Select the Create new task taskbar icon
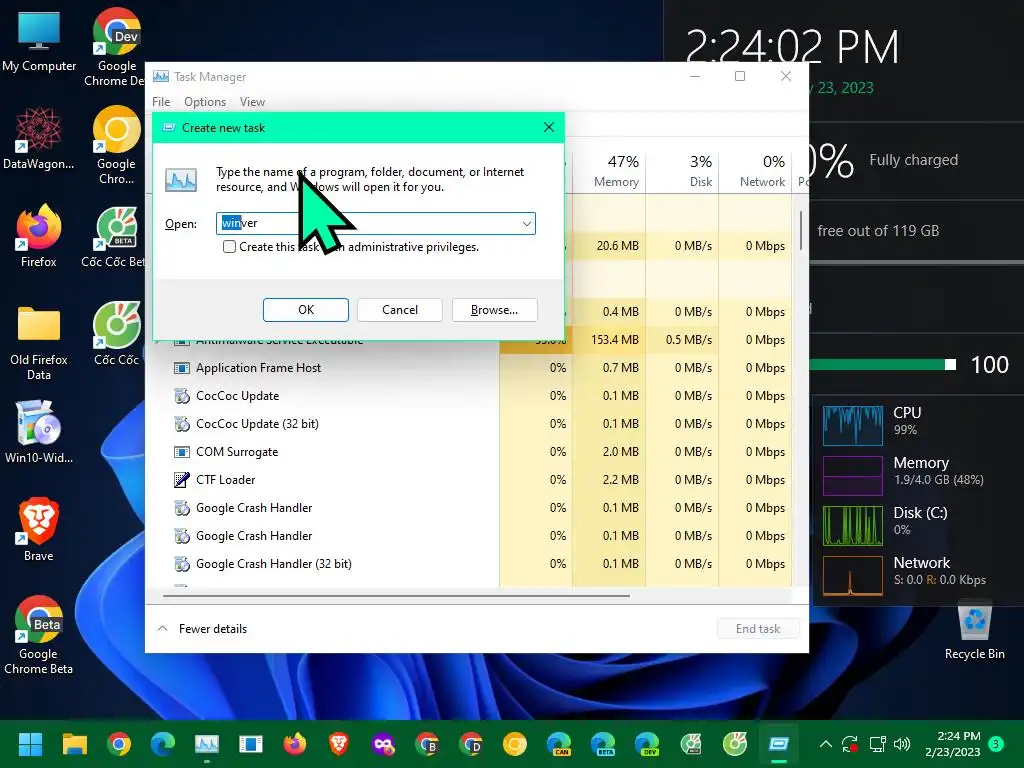The image size is (1024, 768). point(779,744)
